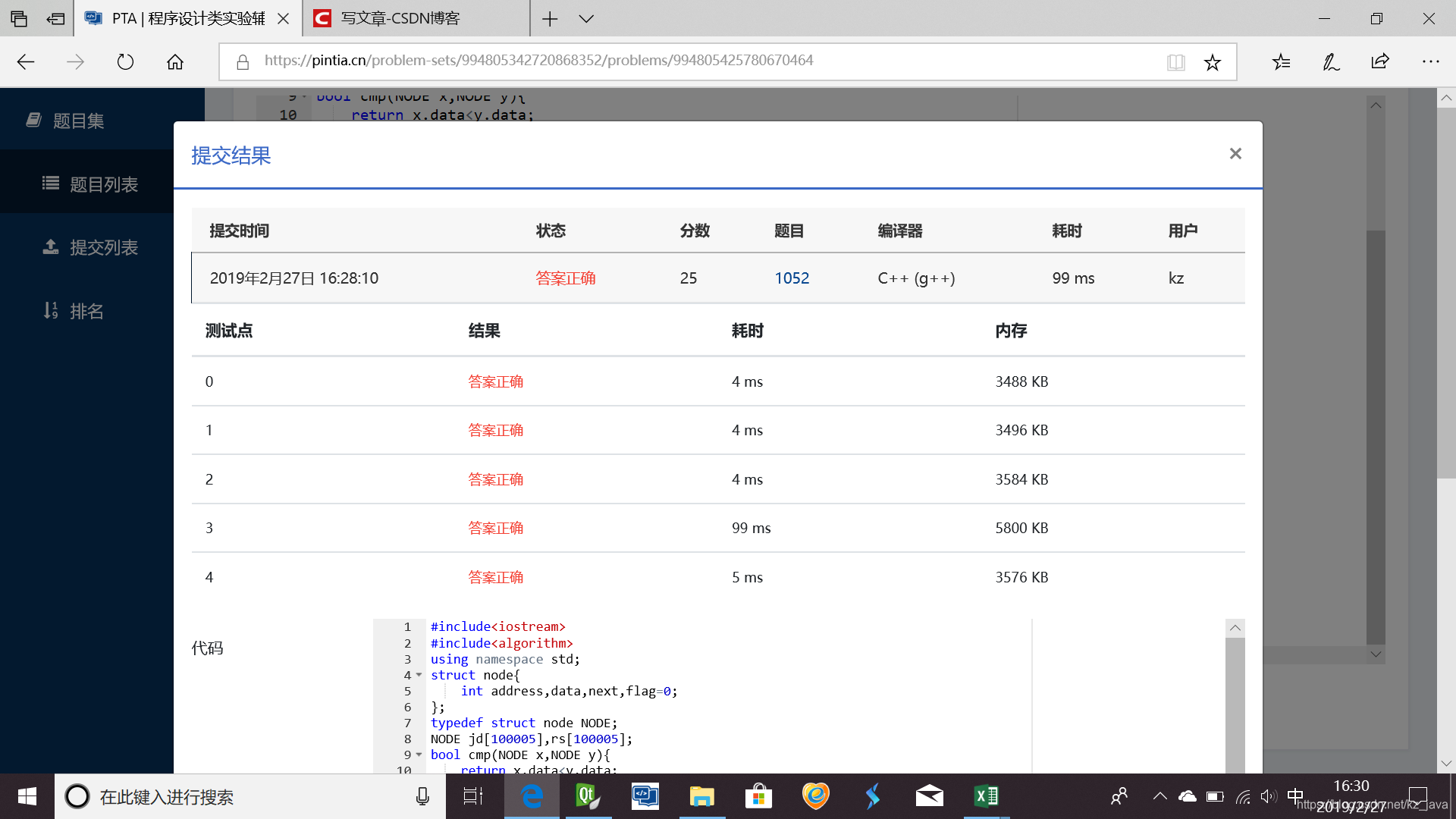Open the tab list chevron
The width and height of the screenshot is (1456, 819).
[586, 18]
